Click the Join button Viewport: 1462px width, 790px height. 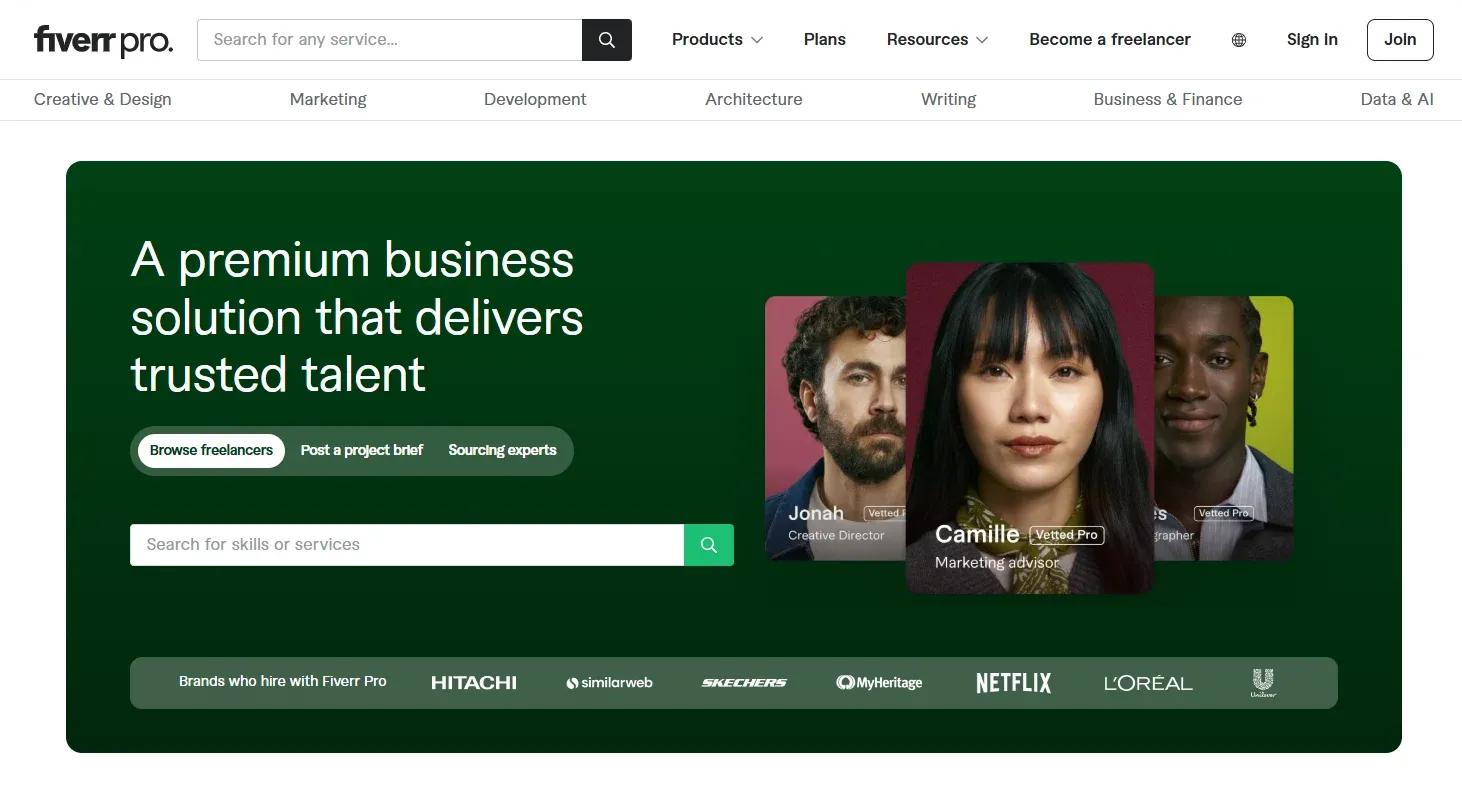pos(1399,39)
